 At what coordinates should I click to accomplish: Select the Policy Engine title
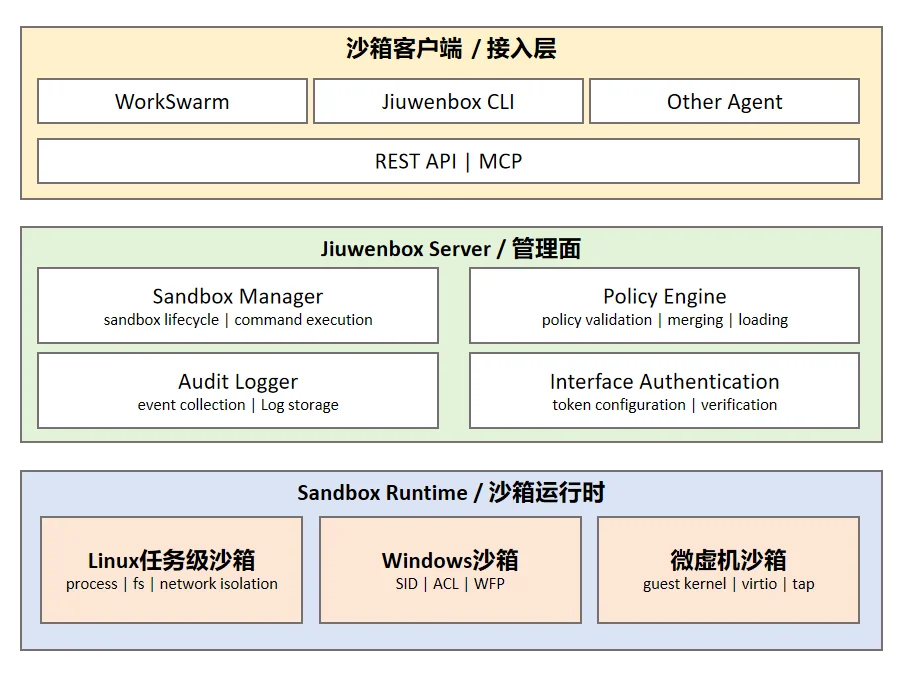[665, 297]
